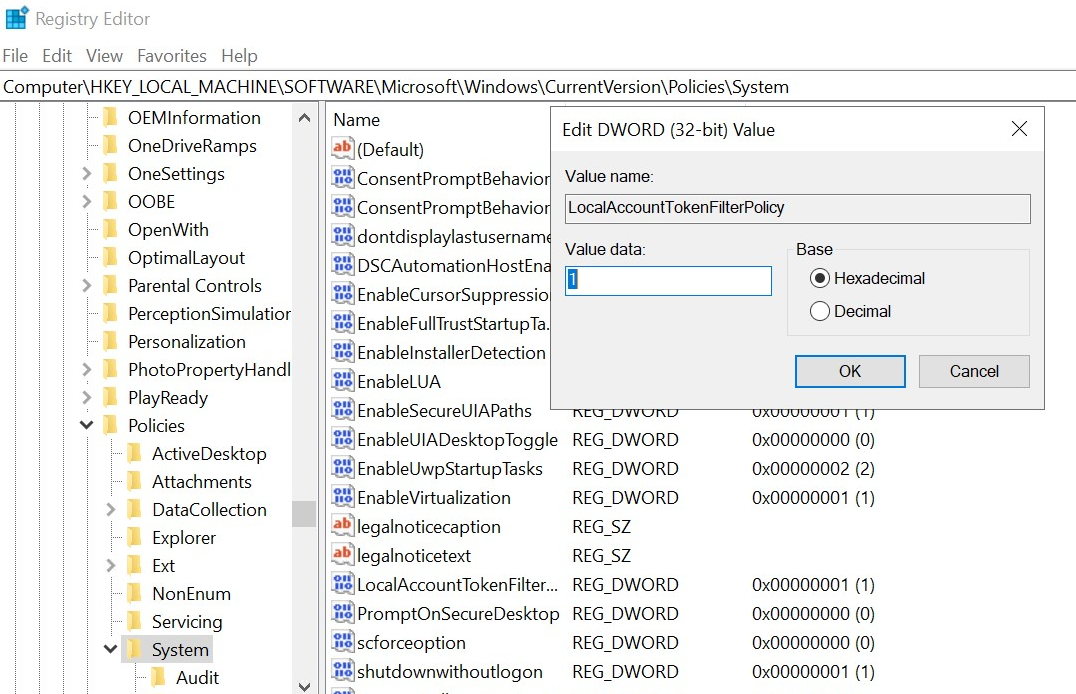
Task: Open the Edit menu
Action: click(x=57, y=56)
